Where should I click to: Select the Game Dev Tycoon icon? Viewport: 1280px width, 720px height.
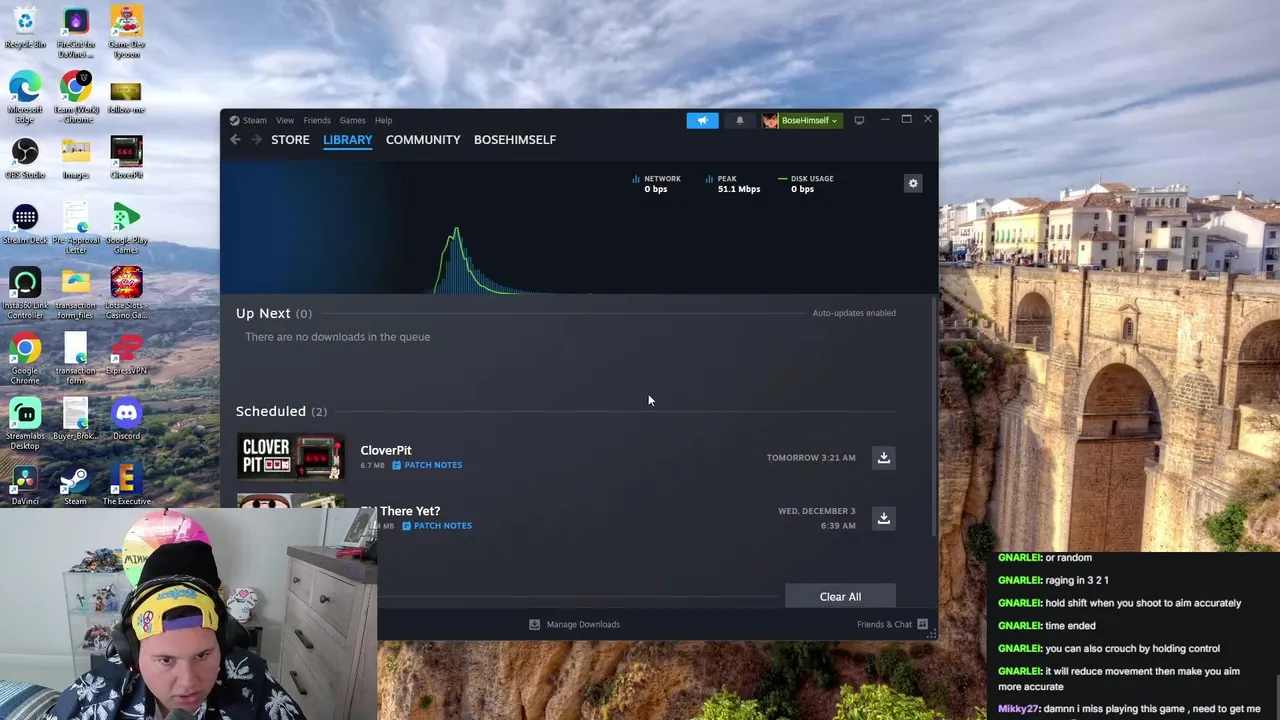point(126,32)
